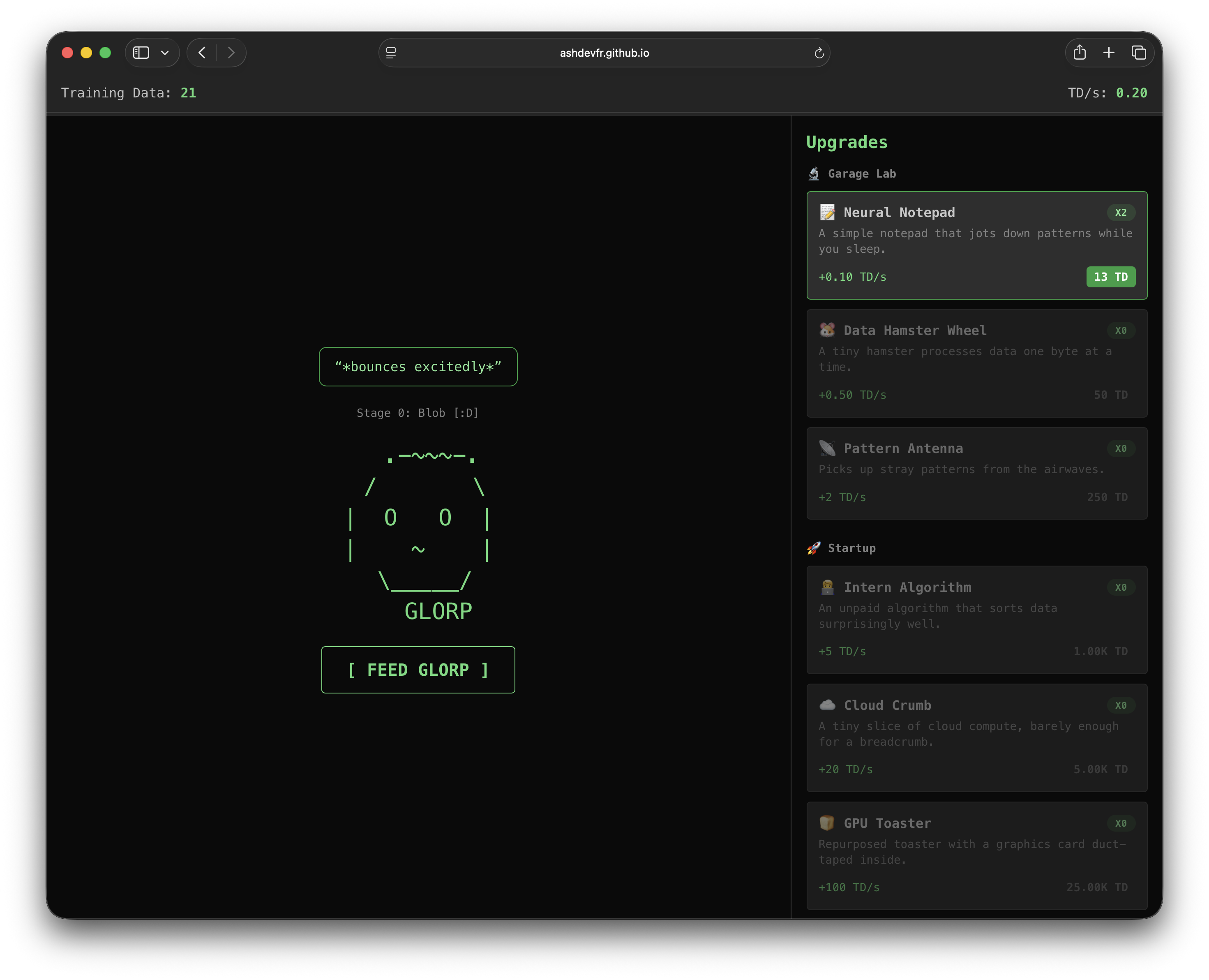Screen dimensions: 1209x980
Task: Open a new browser tab
Action: [1109, 53]
